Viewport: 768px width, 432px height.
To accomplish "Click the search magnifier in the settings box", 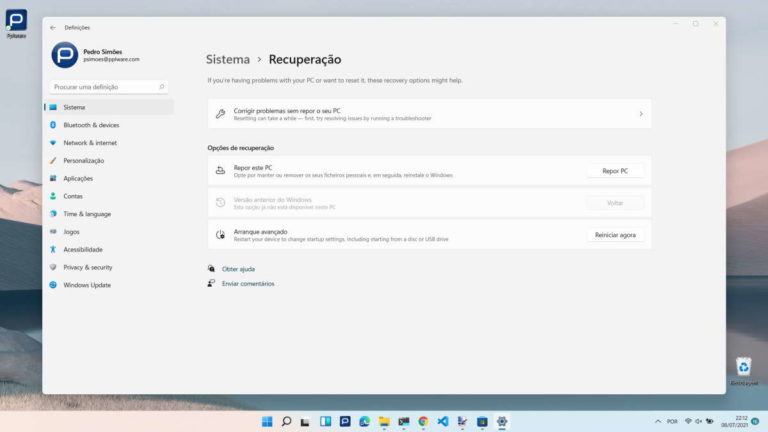I will (162, 87).
